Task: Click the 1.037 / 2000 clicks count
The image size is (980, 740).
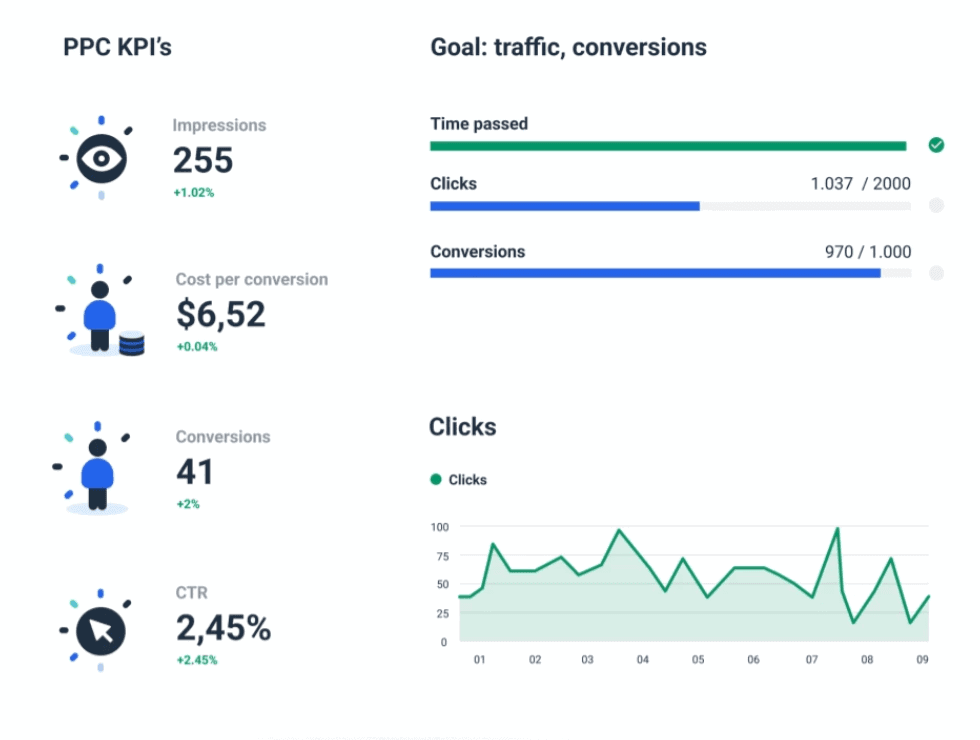Action: [x=861, y=183]
